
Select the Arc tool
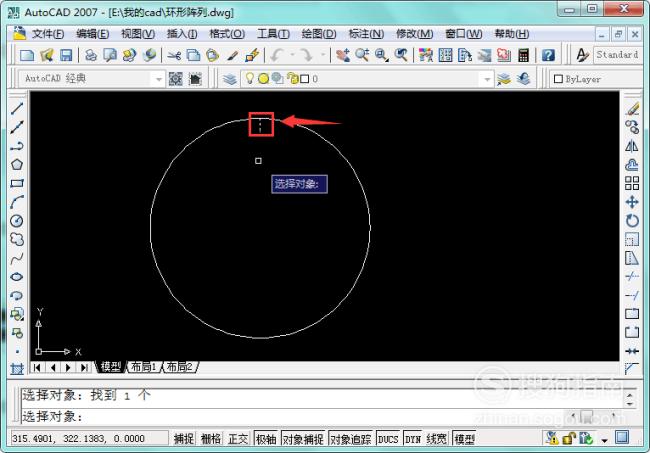point(17,202)
